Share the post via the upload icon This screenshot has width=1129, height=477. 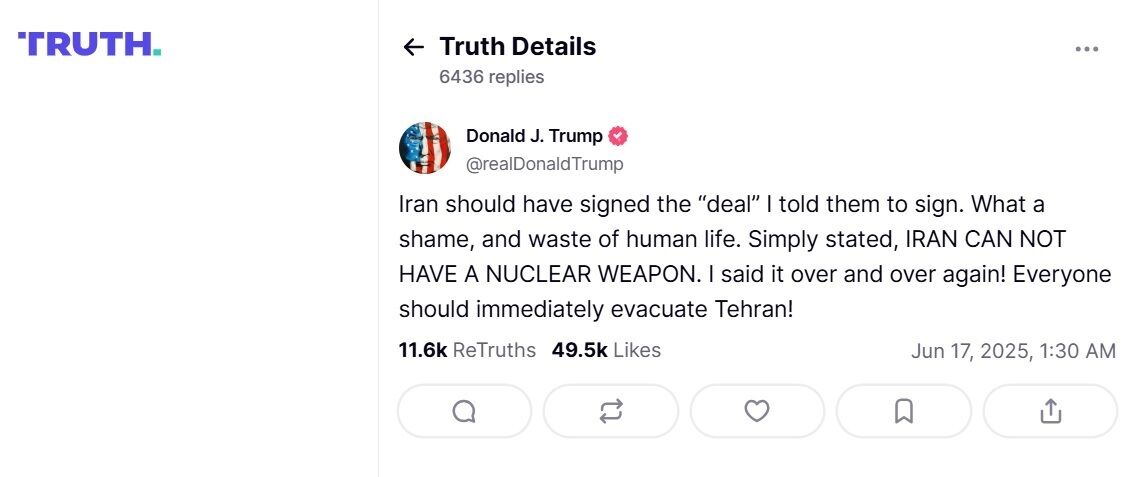[x=1050, y=411]
